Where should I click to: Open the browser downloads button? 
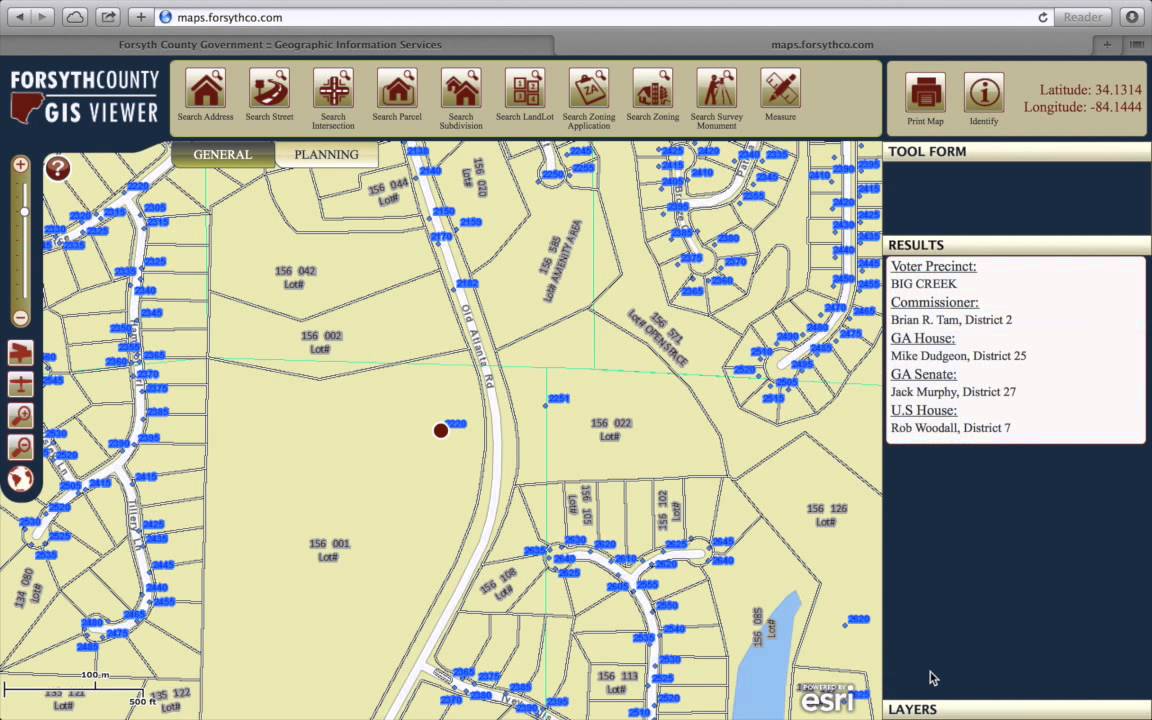(x=1132, y=17)
